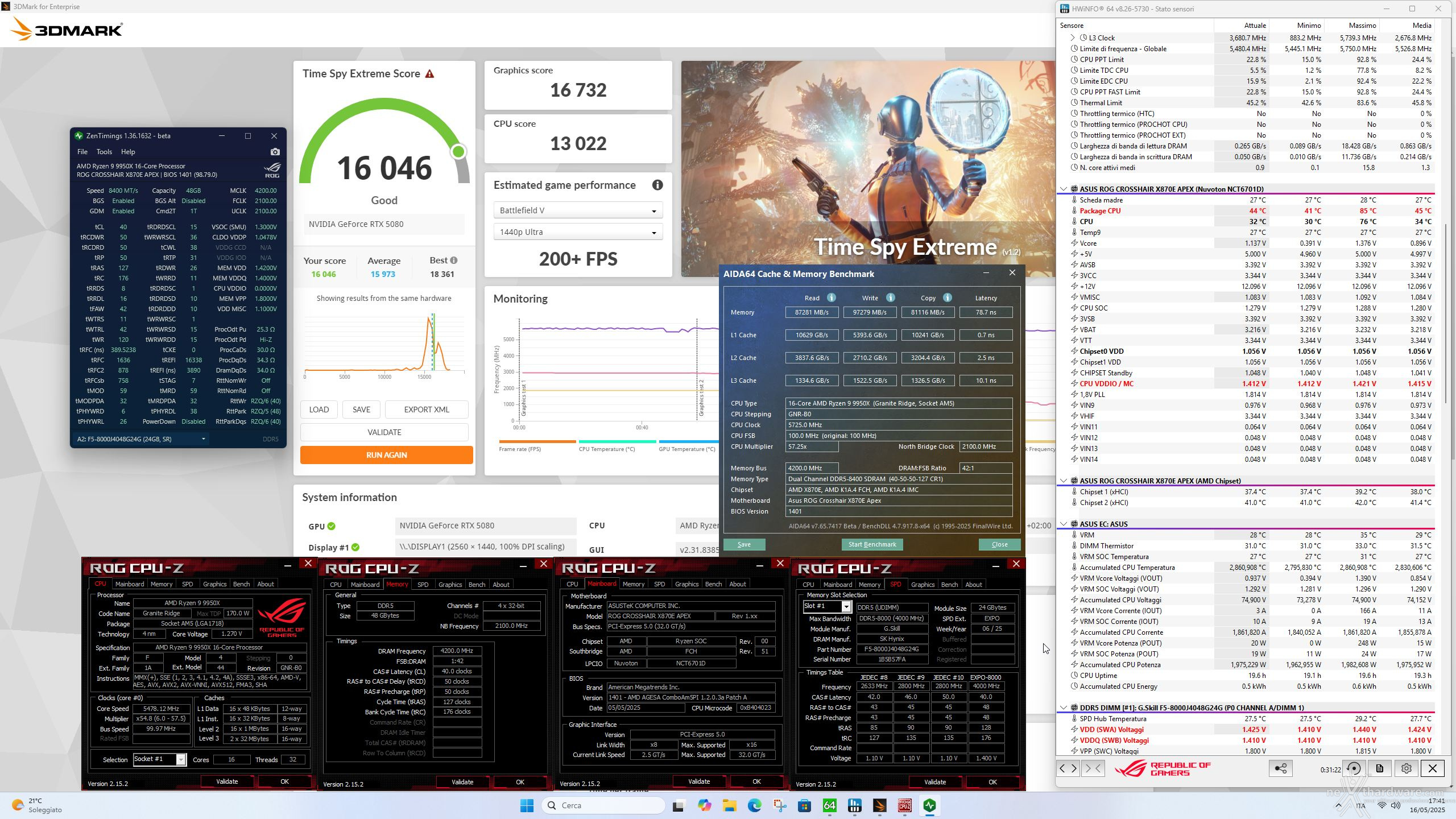Select the Package CPU sensor row
This screenshot has width=1456, height=819.
click(x=1247, y=211)
